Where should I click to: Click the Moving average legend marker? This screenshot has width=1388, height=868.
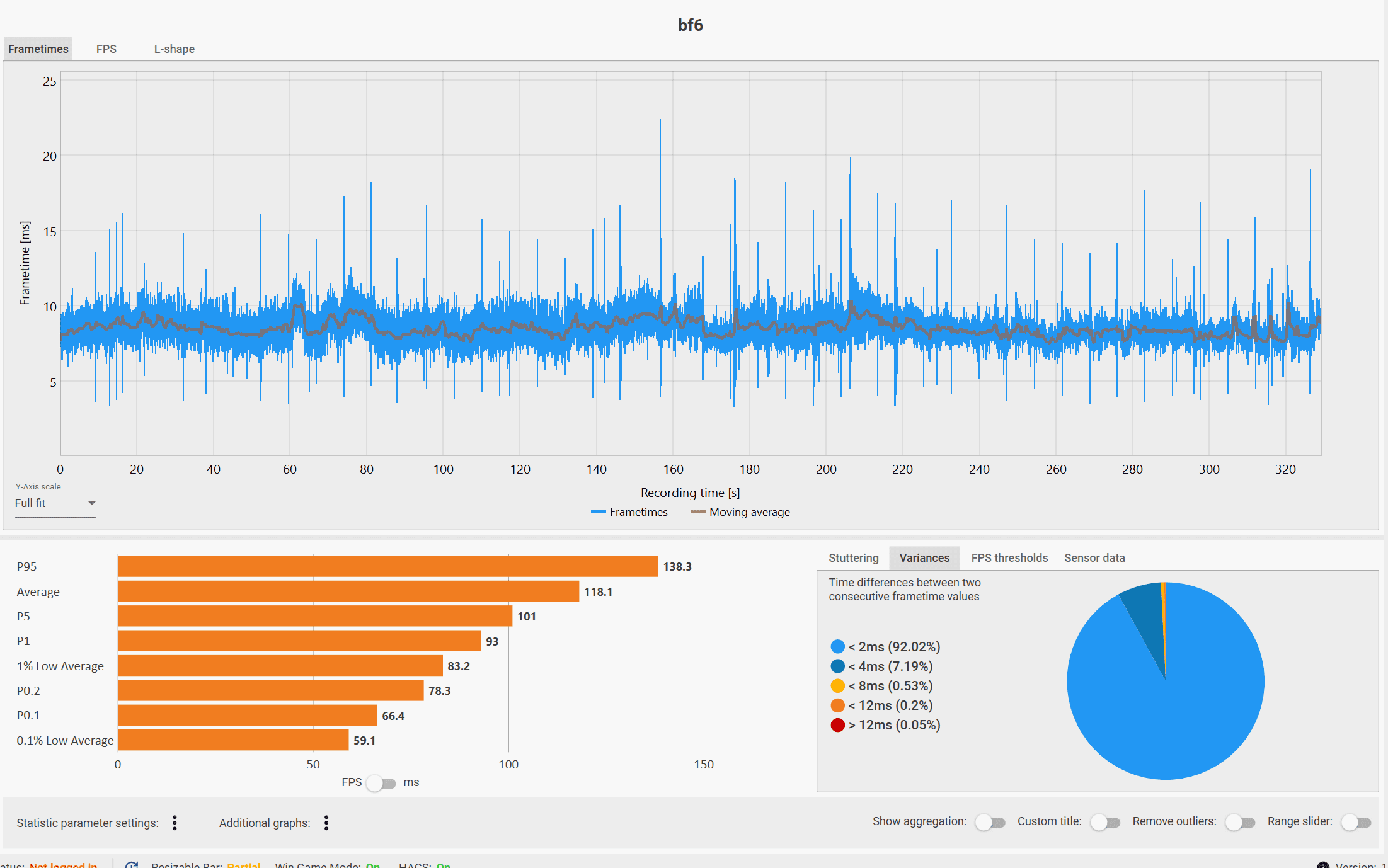click(x=697, y=512)
